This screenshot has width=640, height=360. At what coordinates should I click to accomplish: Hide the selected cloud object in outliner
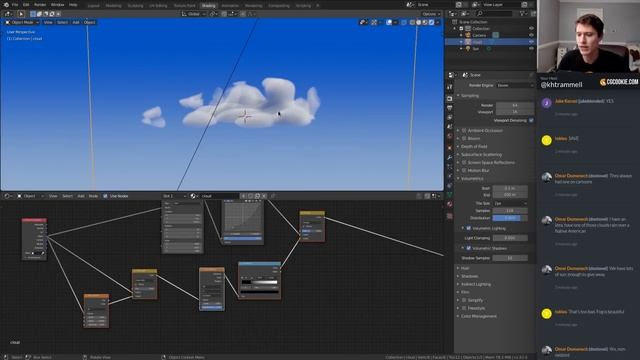(x=531, y=42)
